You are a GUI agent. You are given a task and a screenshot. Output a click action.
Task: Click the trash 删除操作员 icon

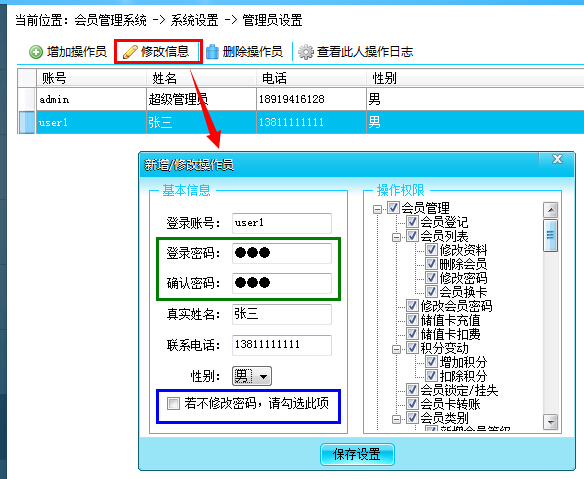(x=212, y=52)
